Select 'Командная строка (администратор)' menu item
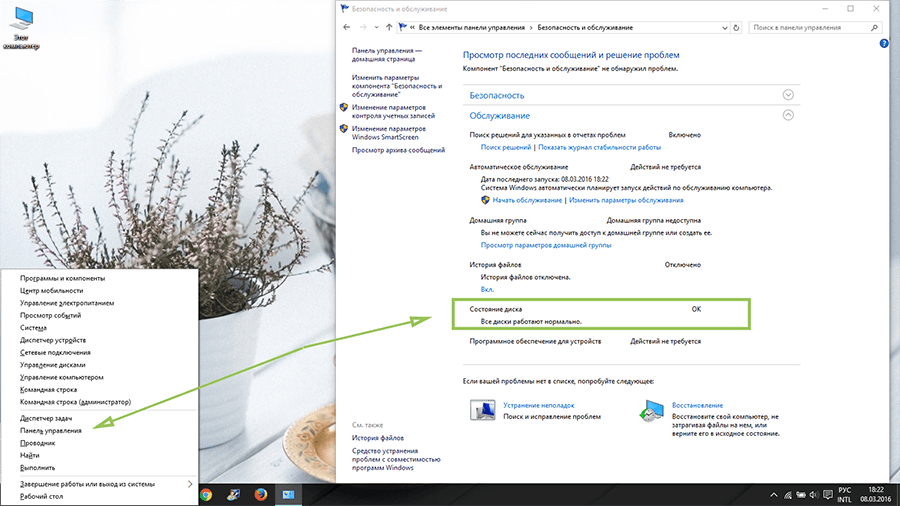Screen dimensions: 900x506 (x=100, y=402)
